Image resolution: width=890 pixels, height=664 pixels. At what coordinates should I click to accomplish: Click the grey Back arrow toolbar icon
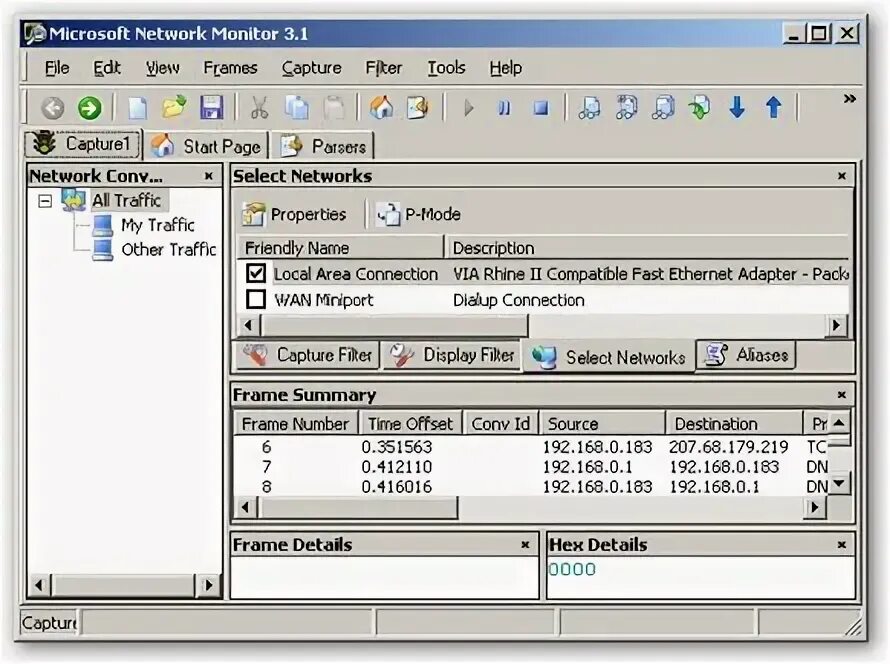pyautogui.click(x=53, y=108)
